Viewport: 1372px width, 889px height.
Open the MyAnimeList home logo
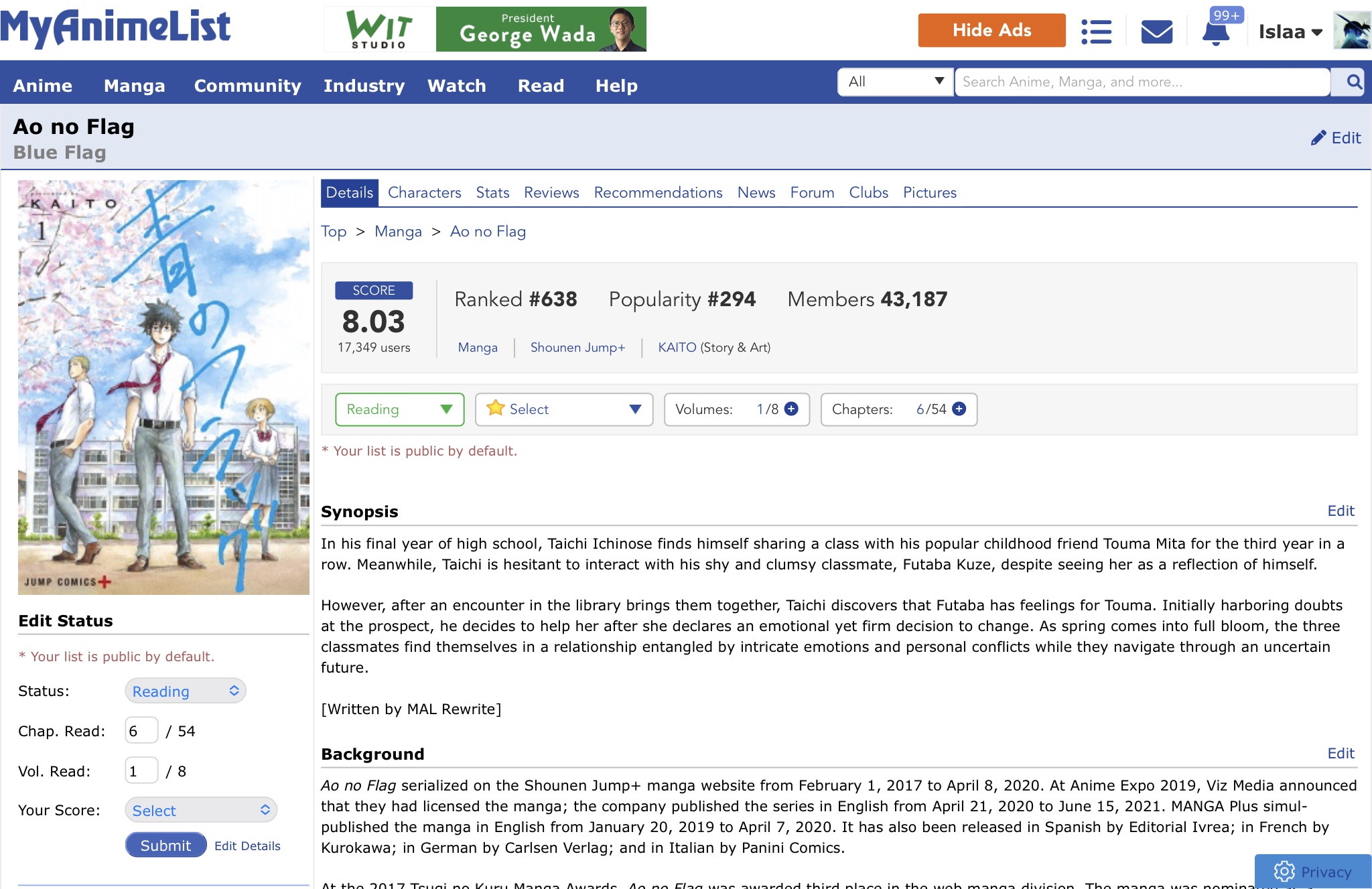(115, 28)
